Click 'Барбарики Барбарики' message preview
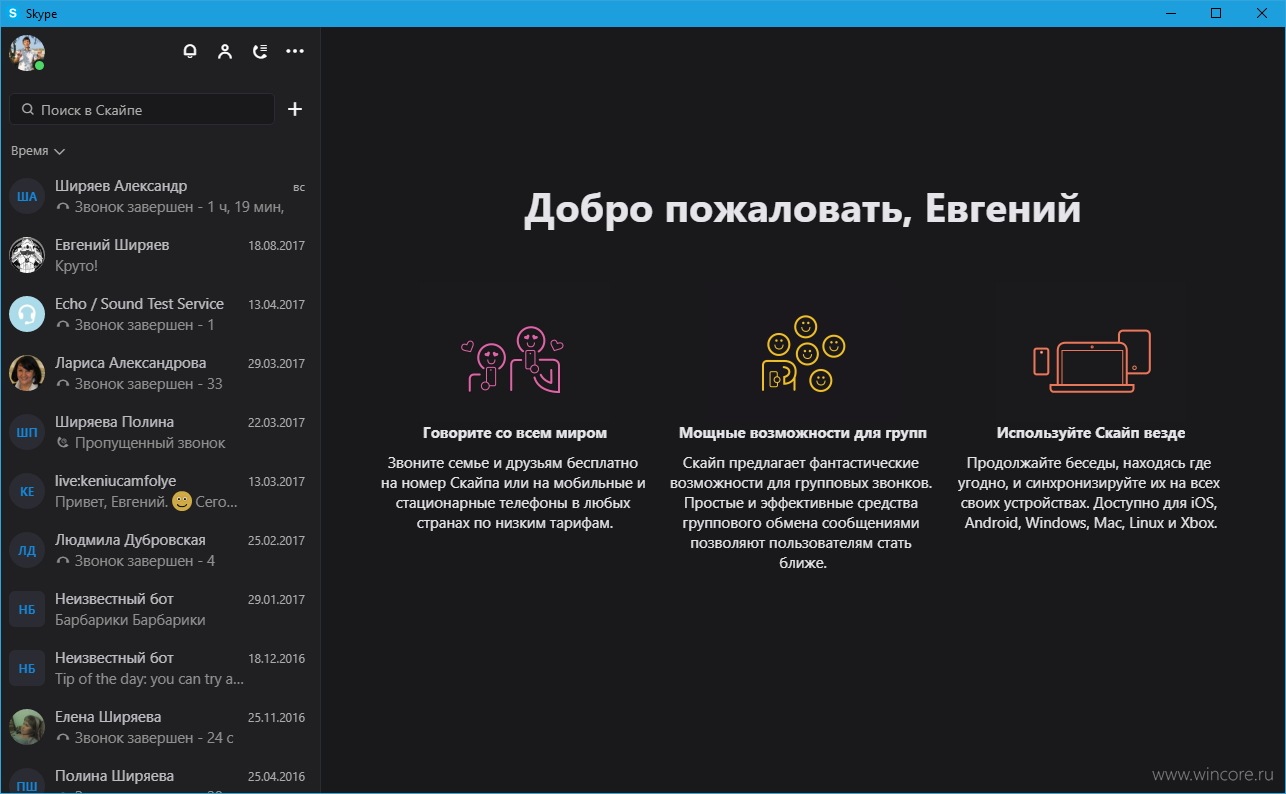1286x794 pixels. pyautogui.click(x=130, y=620)
